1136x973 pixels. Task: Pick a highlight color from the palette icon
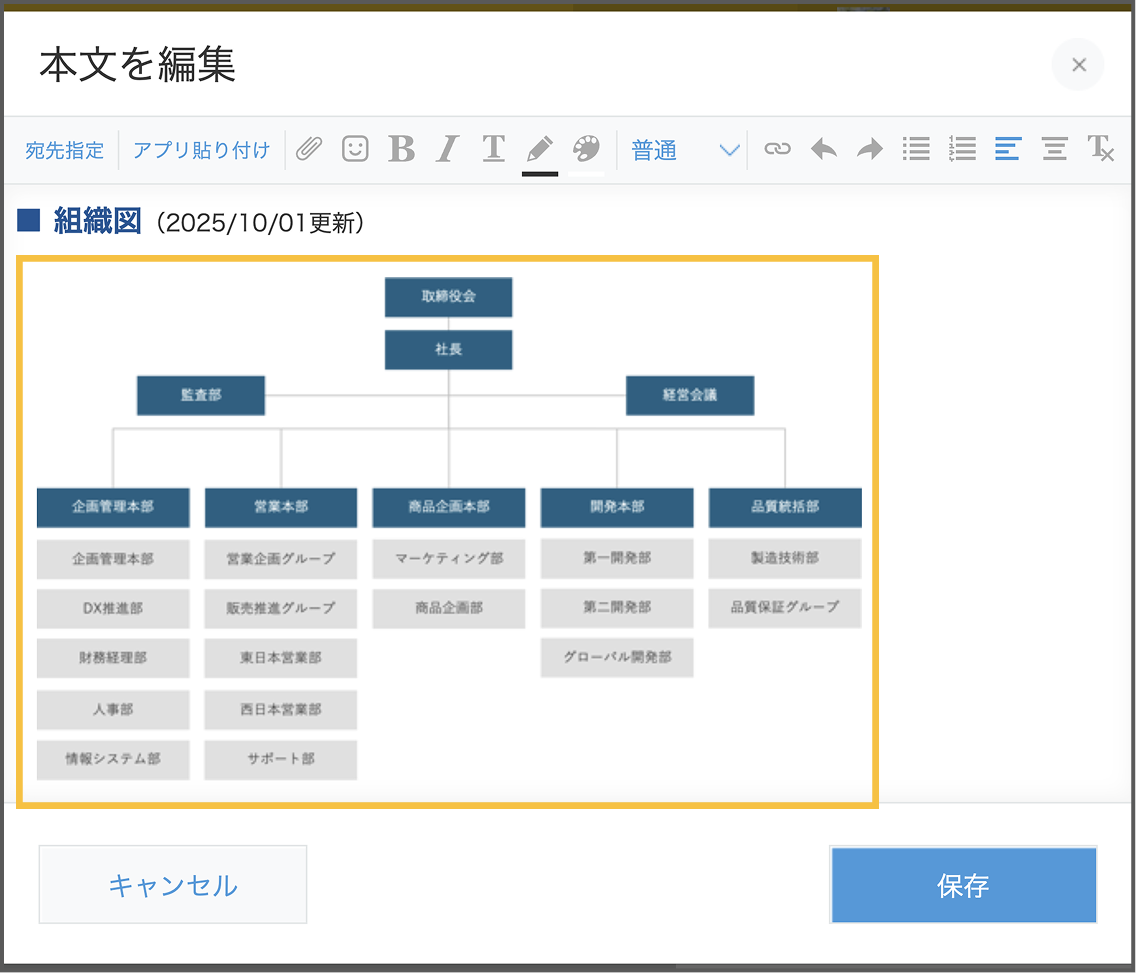pyautogui.click(x=586, y=148)
